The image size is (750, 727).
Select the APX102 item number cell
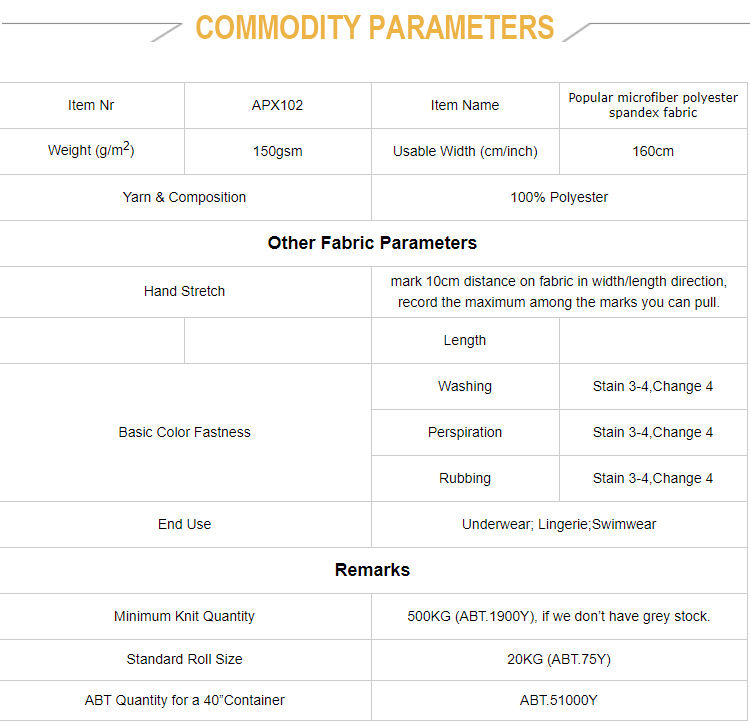click(x=277, y=105)
